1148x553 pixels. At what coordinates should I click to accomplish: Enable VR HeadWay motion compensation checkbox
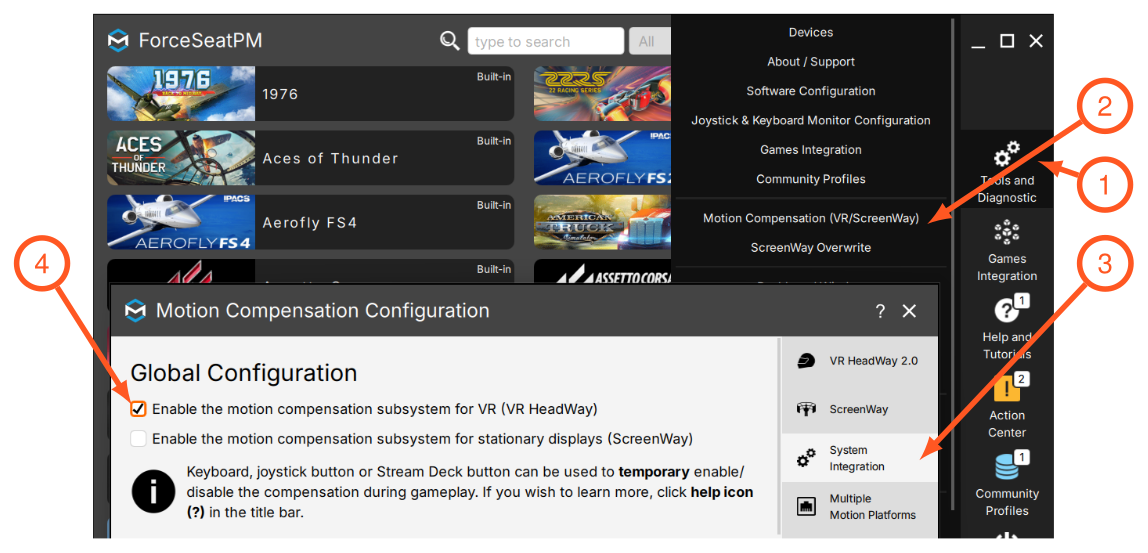[x=138, y=409]
